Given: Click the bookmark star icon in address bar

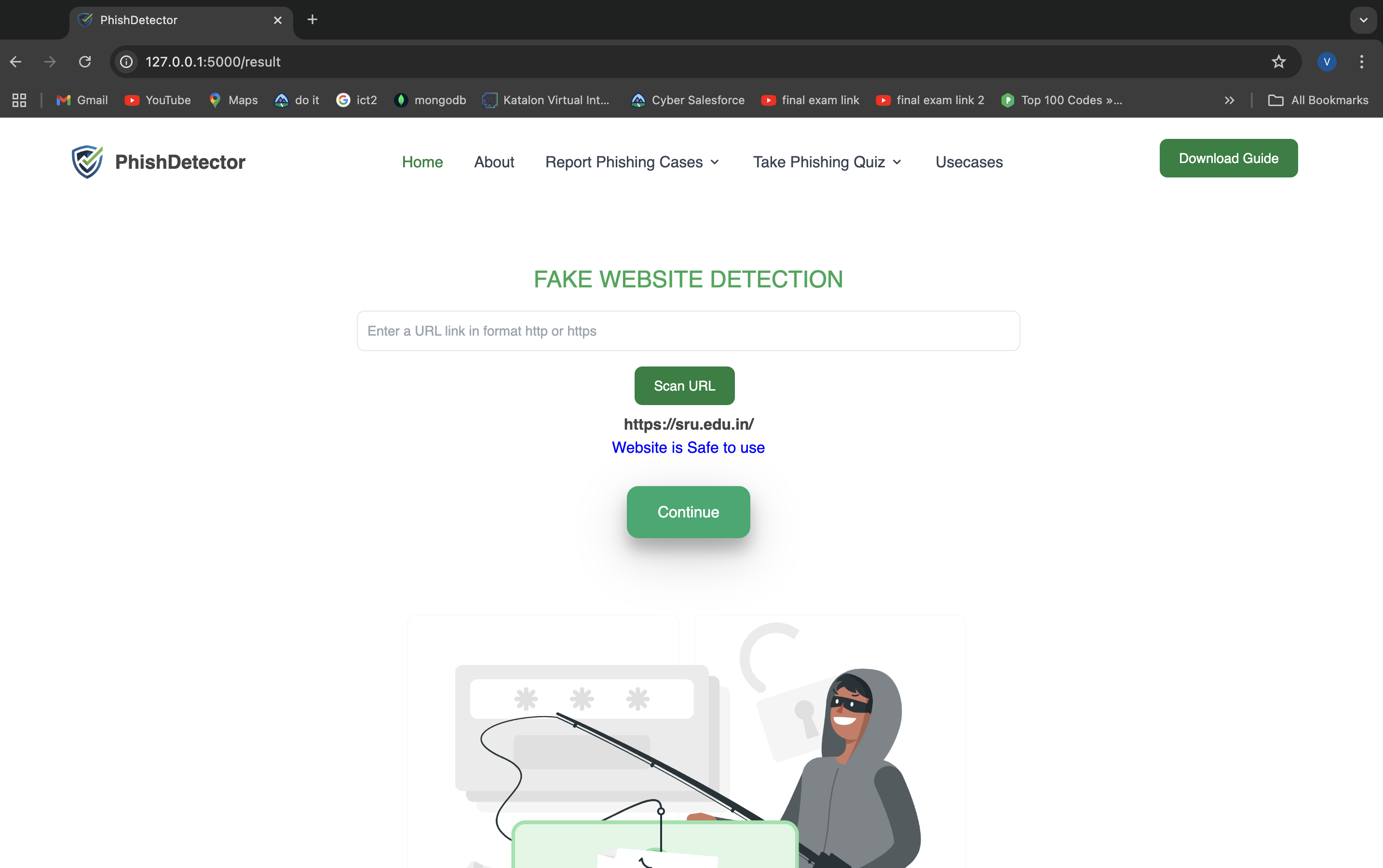Looking at the screenshot, I should click(1278, 62).
